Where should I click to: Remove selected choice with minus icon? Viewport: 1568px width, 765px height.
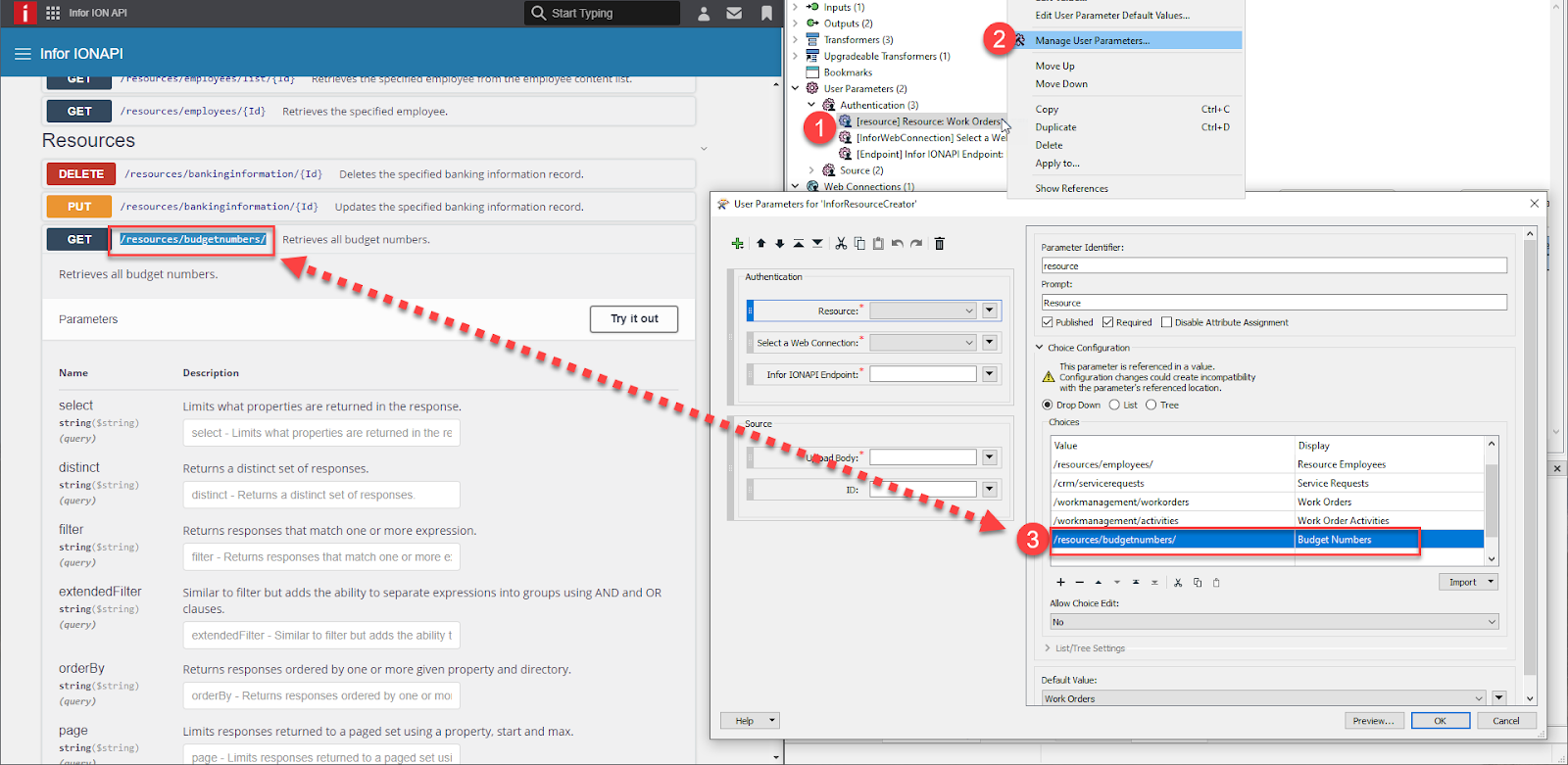pyautogui.click(x=1079, y=583)
